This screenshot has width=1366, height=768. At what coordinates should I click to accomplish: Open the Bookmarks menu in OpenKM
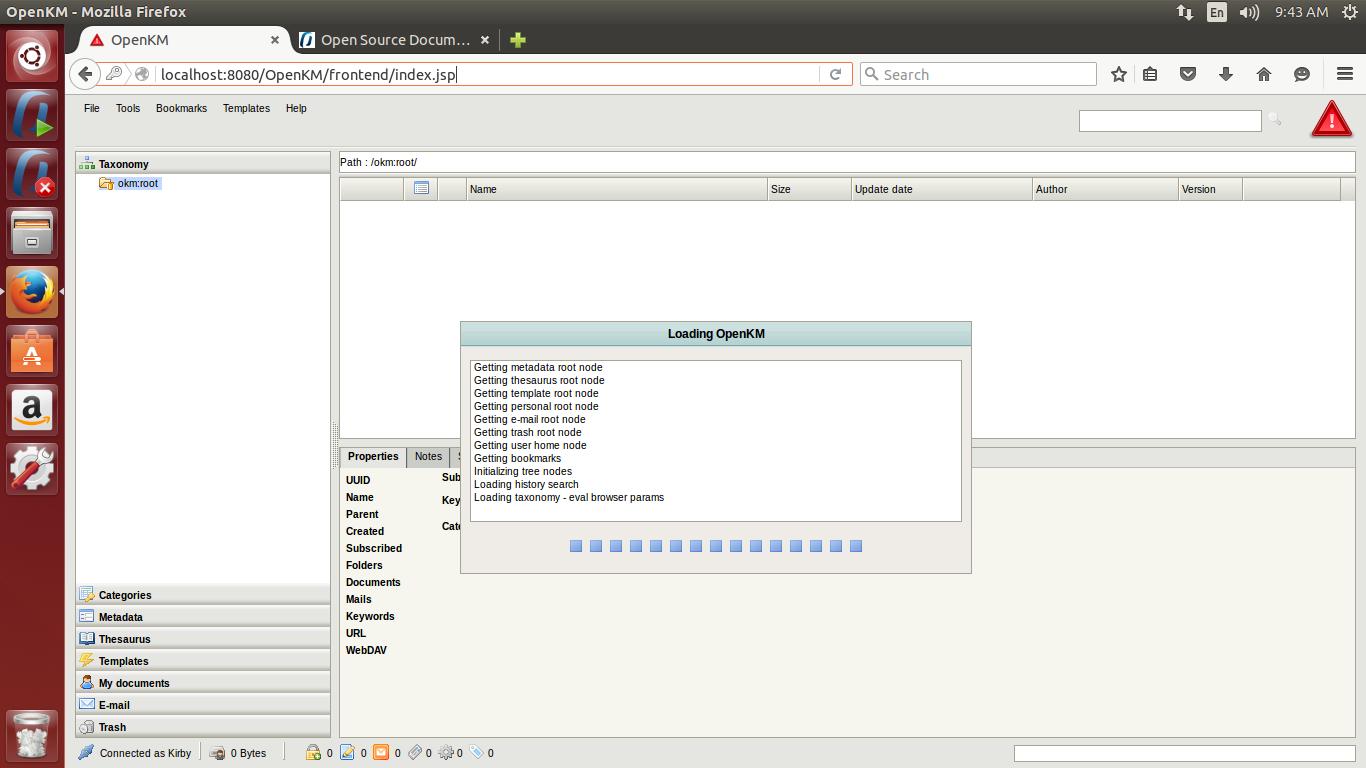pyautogui.click(x=181, y=108)
